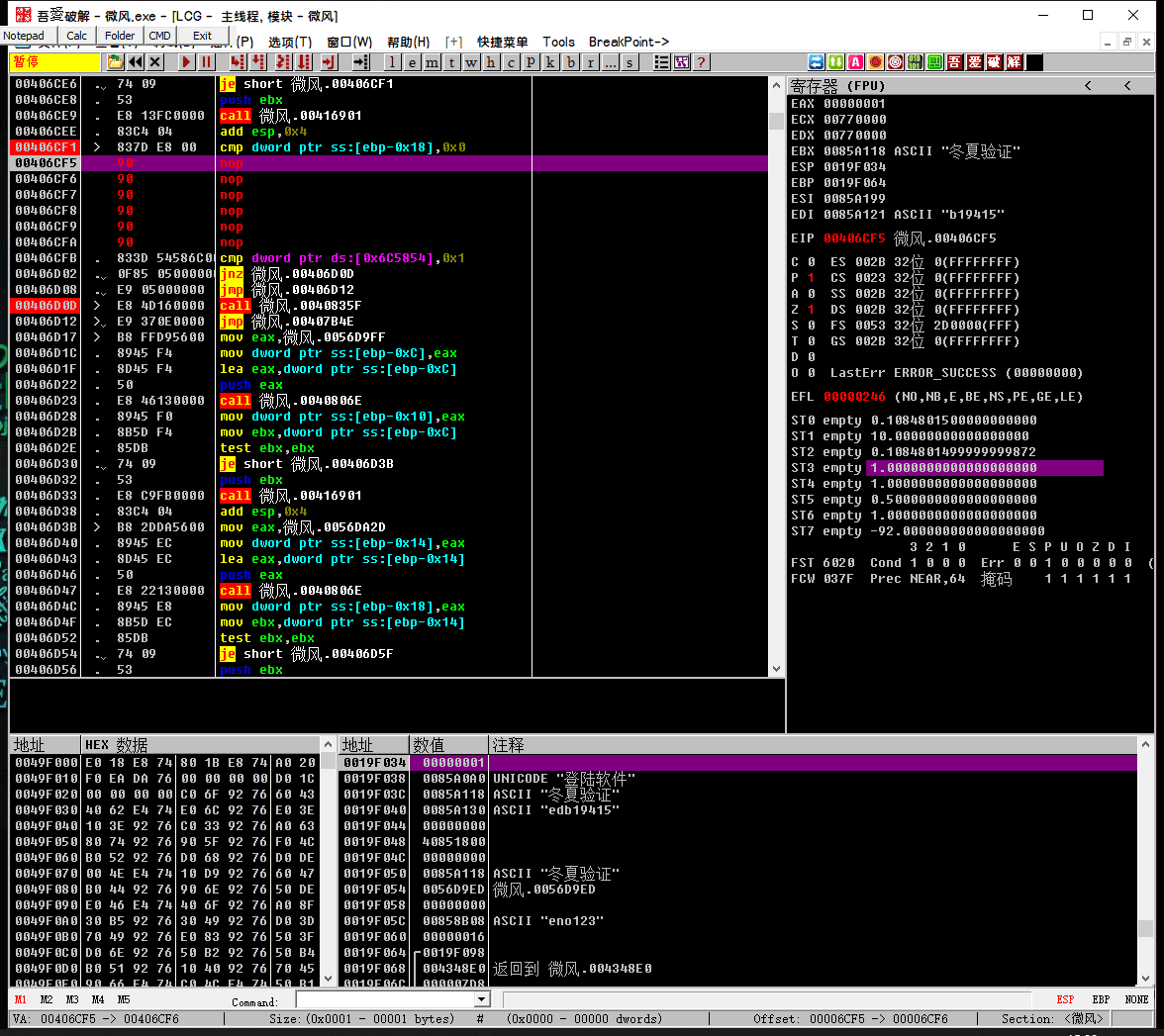Open Patches window (P button)
This screenshot has width=1164, height=1036.
coord(531,62)
